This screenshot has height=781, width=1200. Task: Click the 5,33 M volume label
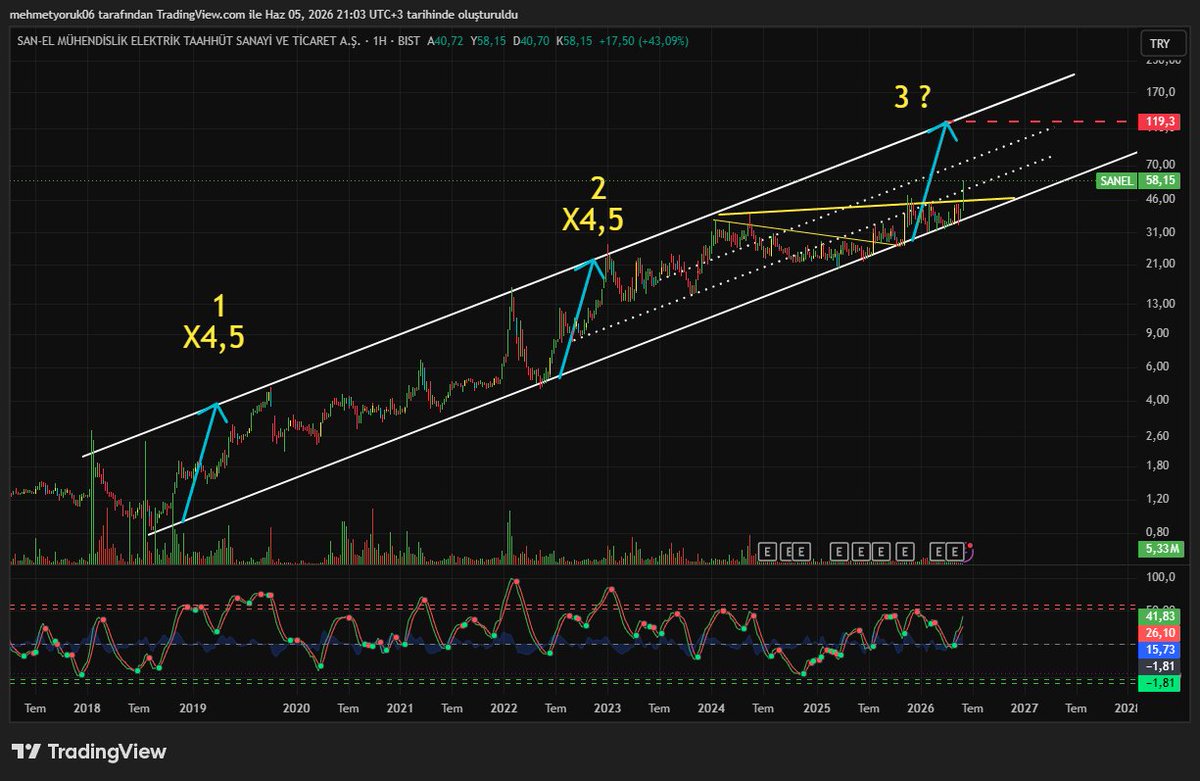click(1160, 548)
